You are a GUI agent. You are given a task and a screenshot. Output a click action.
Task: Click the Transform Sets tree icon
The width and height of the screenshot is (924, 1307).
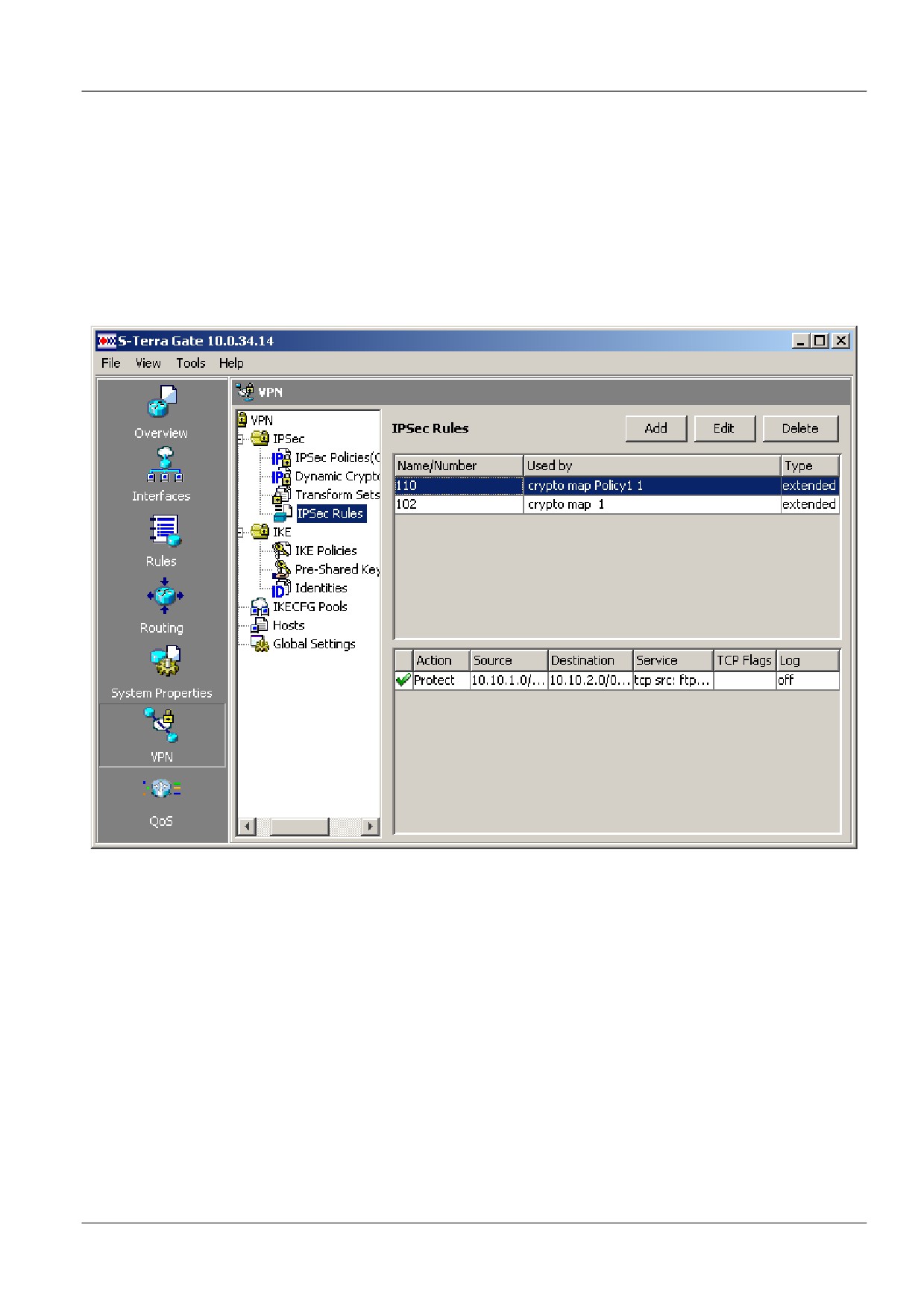tap(281, 495)
